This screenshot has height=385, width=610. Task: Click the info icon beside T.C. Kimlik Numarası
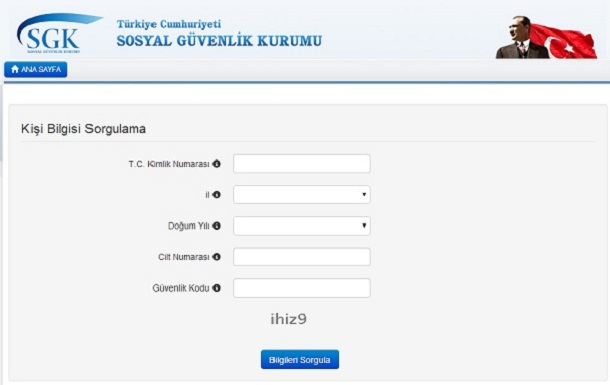click(x=217, y=164)
